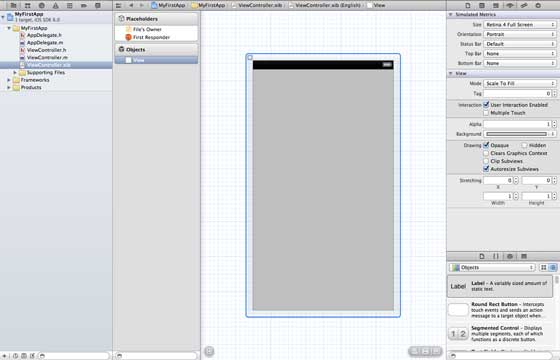Switch library to icon grid view

(x=544, y=267)
